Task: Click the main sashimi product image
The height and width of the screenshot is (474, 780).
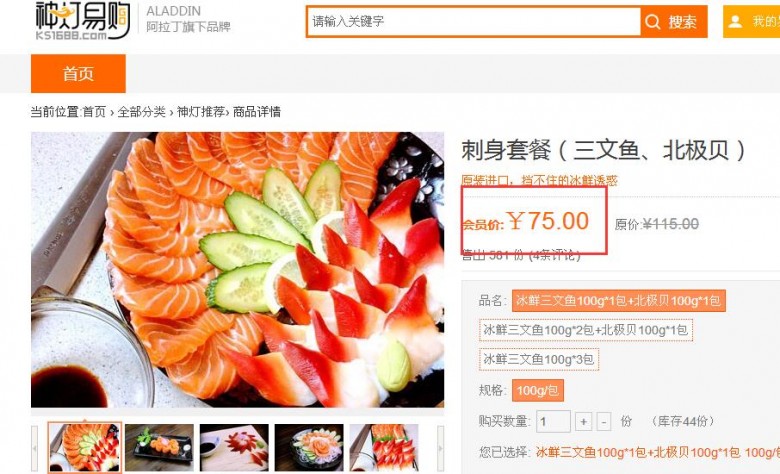Action: pos(237,270)
